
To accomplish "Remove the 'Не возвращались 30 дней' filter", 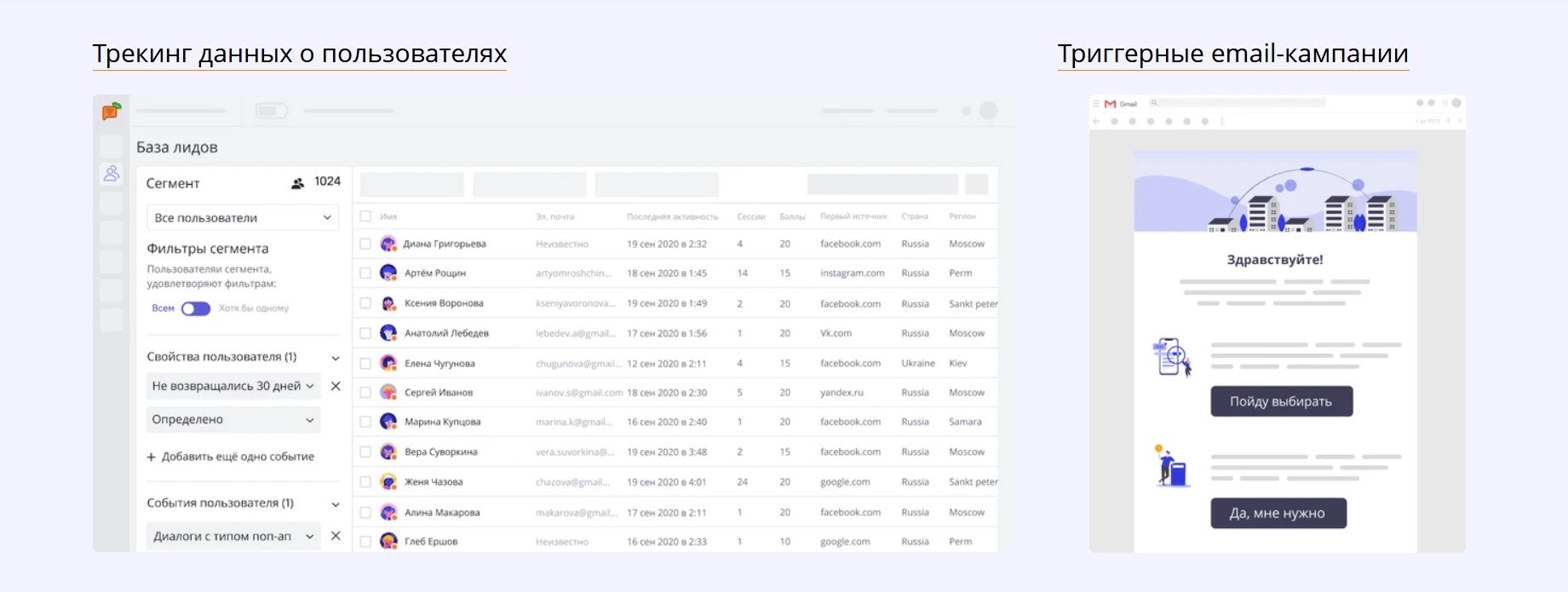I will click(x=336, y=387).
